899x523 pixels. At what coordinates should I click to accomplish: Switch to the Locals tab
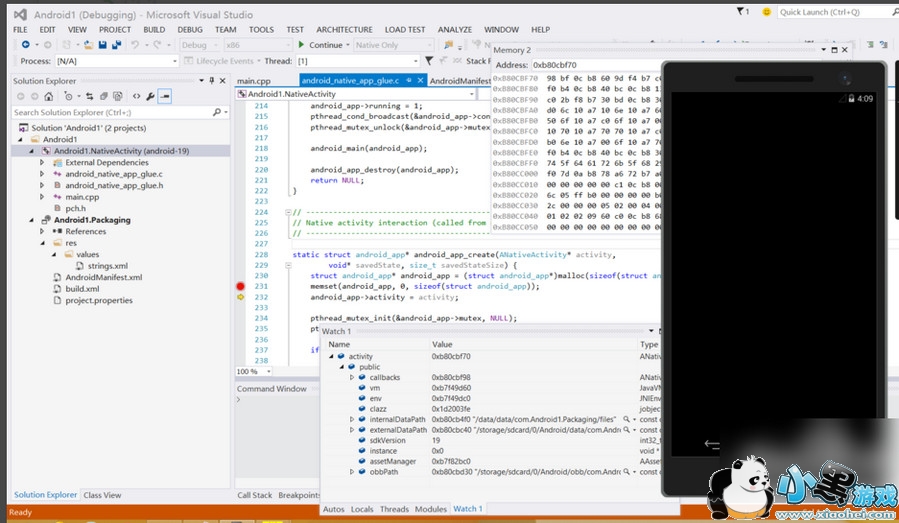[362, 509]
